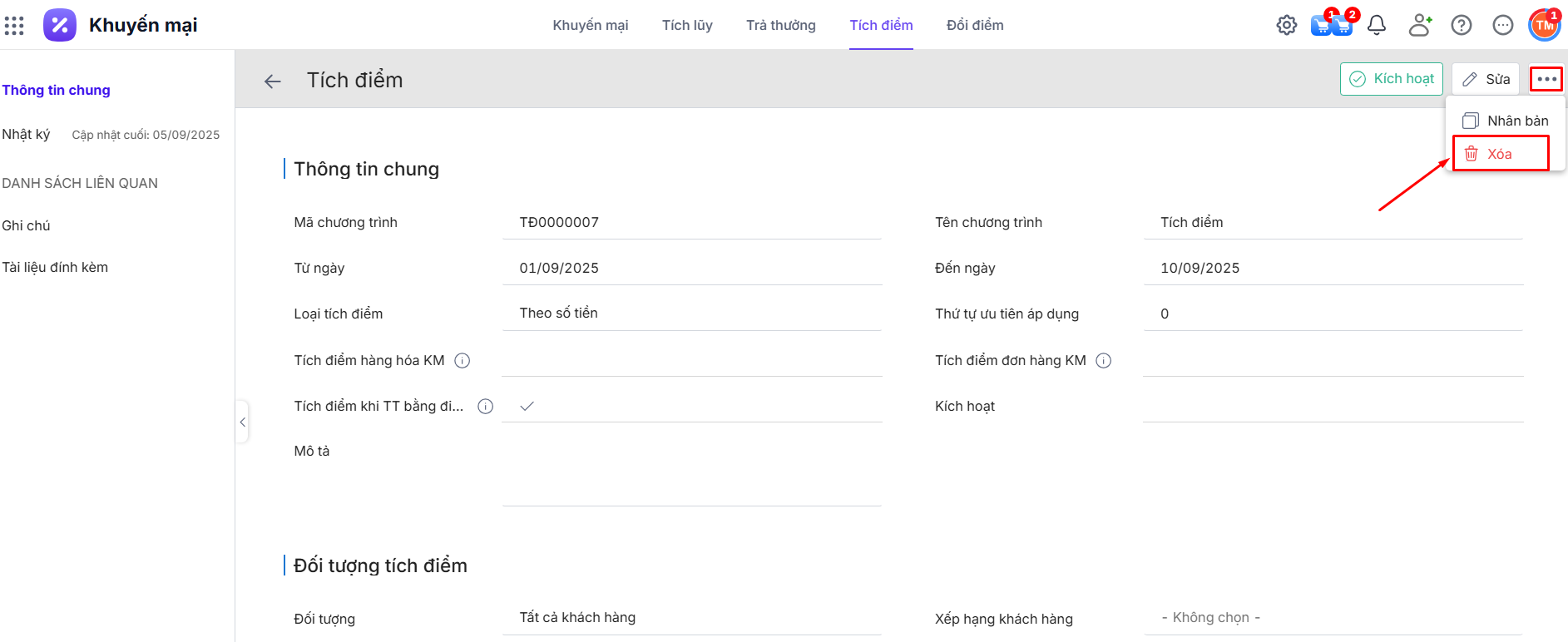Click the Khuyến mại purple logo icon
Viewport: 1568px width, 642px height.
60,25
